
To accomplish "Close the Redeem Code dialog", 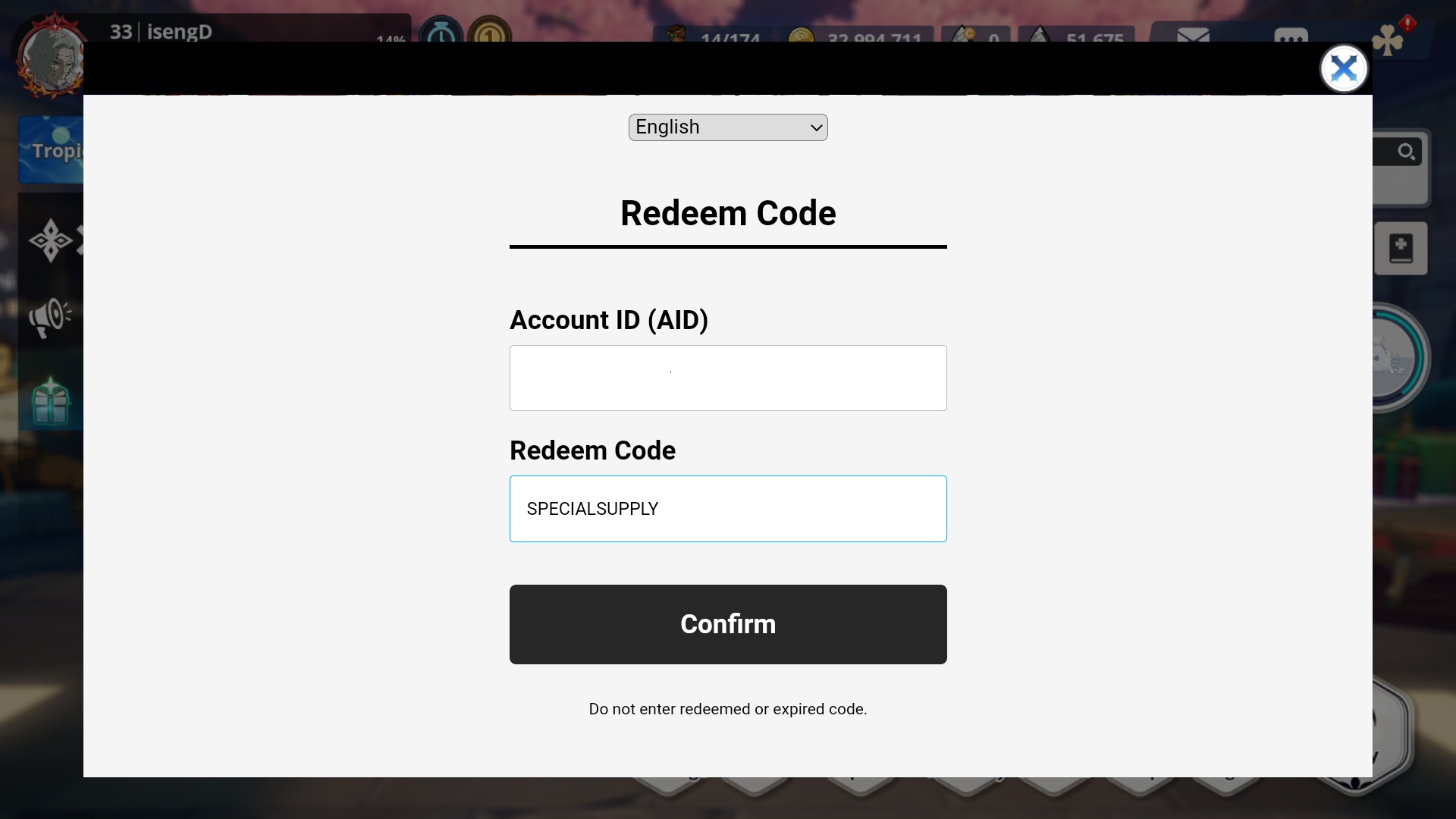I will coord(1343,69).
